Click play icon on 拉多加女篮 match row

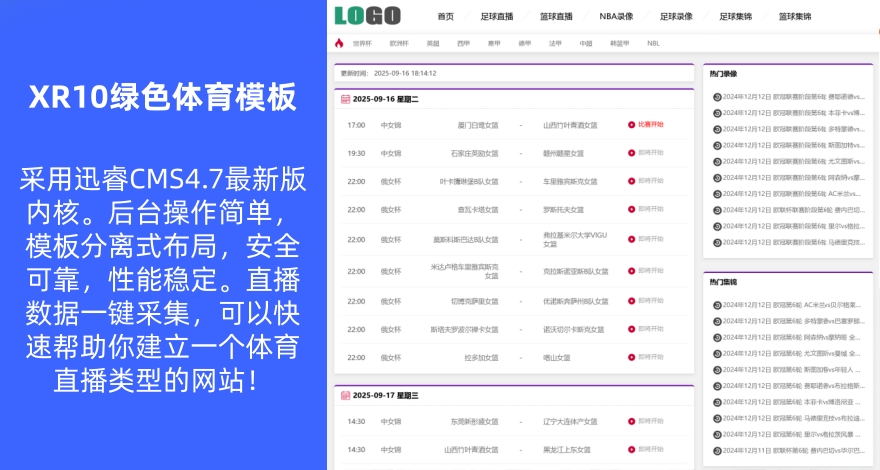click(x=631, y=357)
